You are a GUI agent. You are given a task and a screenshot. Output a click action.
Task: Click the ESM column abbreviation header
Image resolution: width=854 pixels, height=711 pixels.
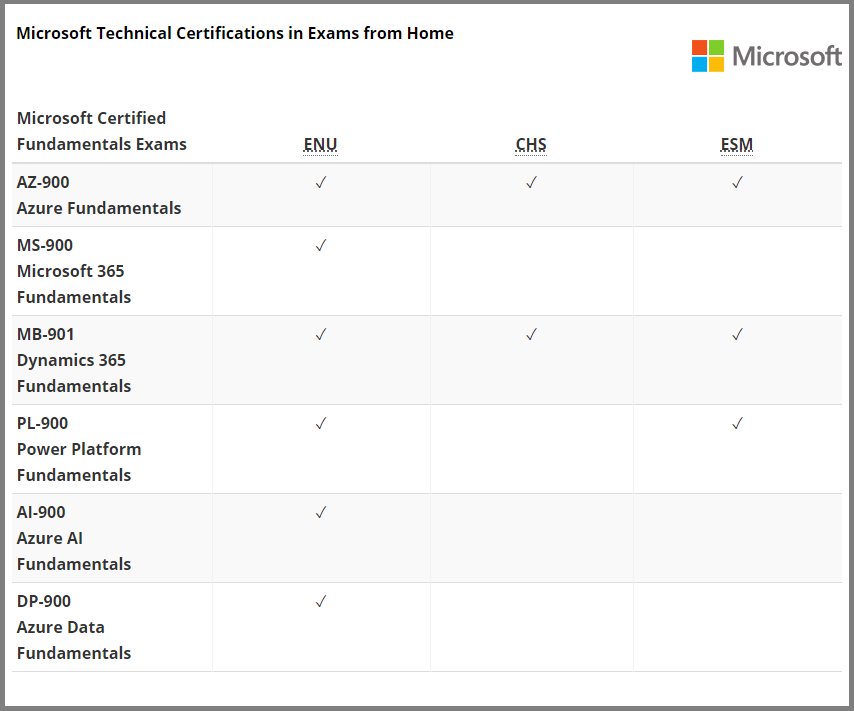click(x=737, y=144)
